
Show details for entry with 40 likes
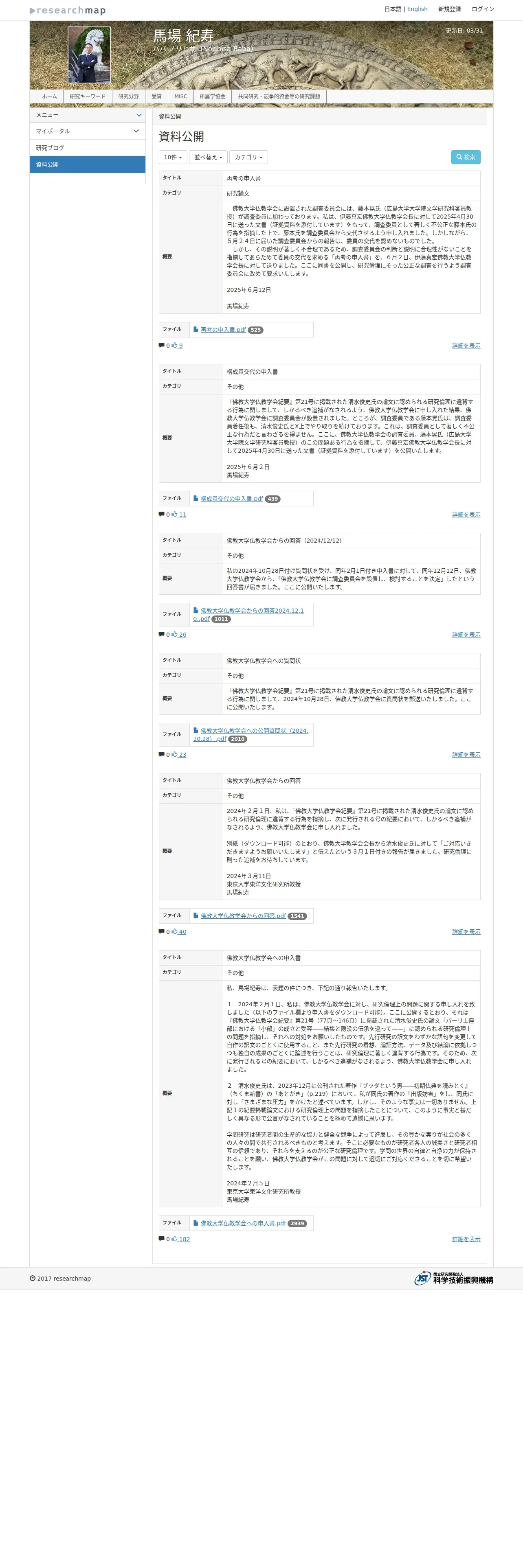[466, 931]
